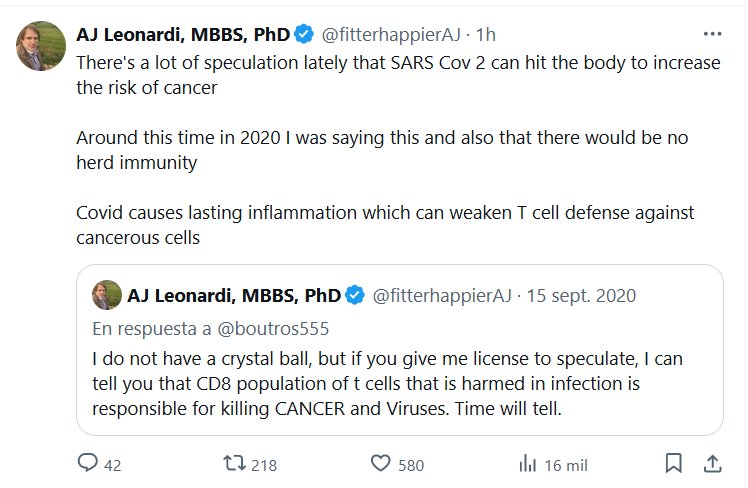Open the three-dot more options menu

click(x=712, y=34)
